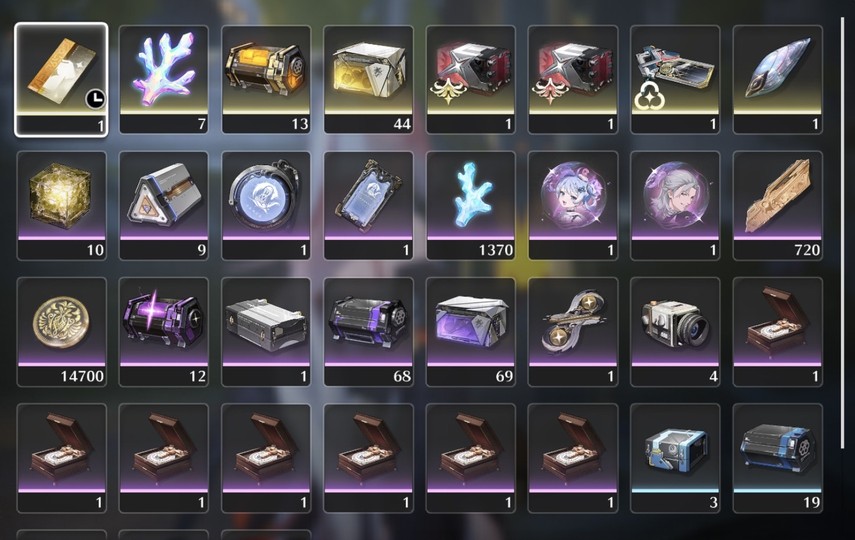Viewport: 855px width, 540px height.
Task: Select the blue coral item showing 1370
Action: coord(471,206)
